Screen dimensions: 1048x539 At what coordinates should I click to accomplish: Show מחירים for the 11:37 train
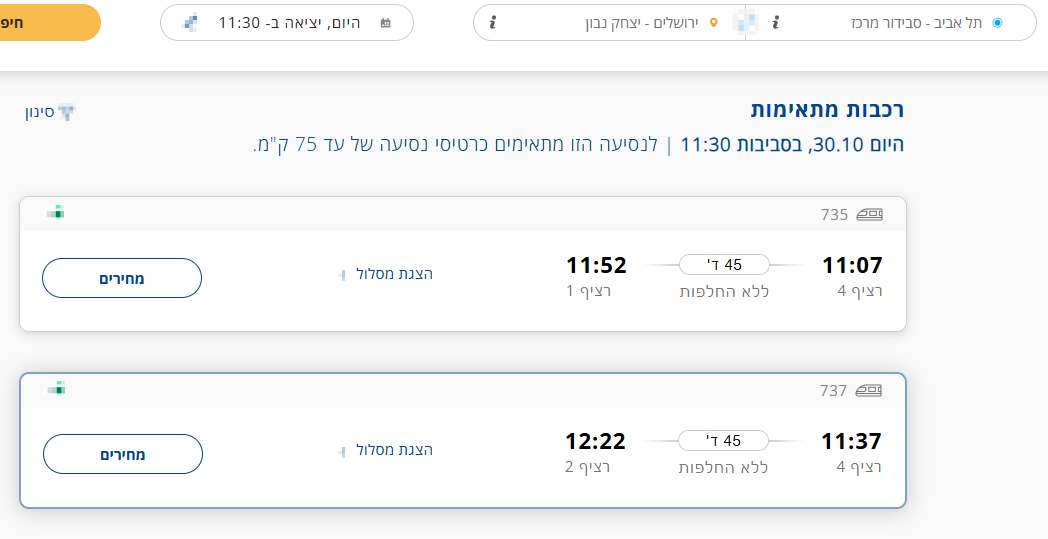point(122,454)
